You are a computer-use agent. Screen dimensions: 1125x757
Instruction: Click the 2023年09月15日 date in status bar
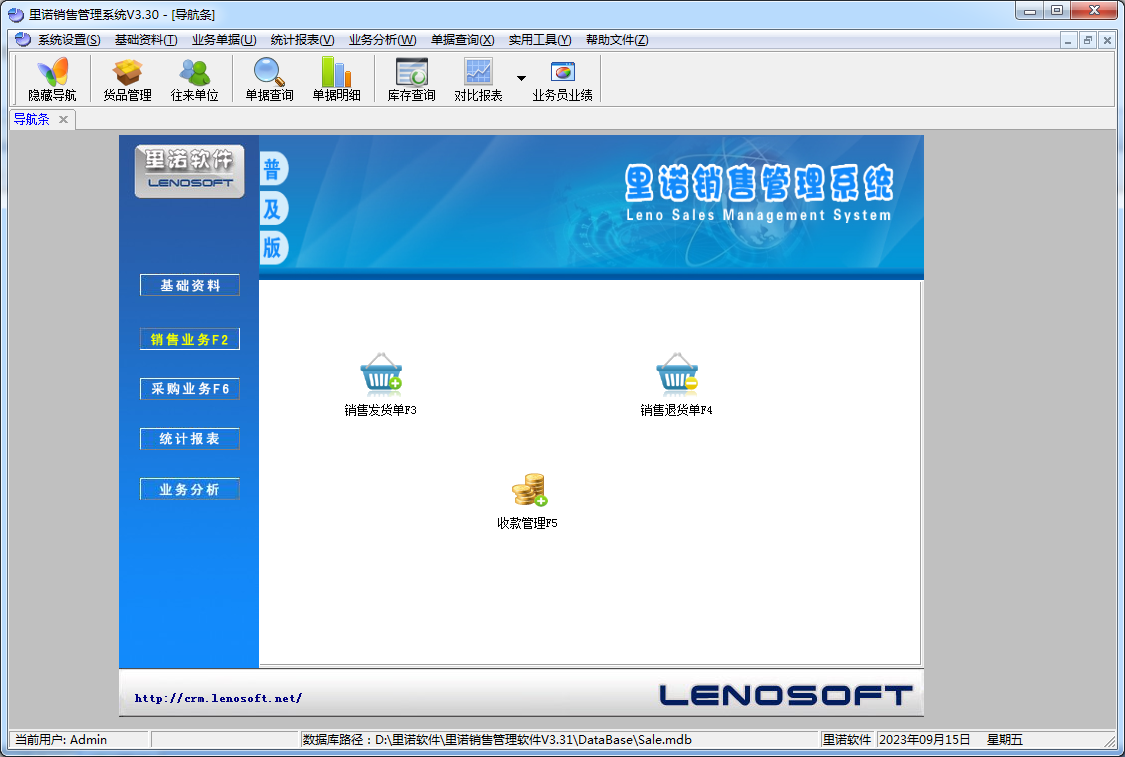924,739
